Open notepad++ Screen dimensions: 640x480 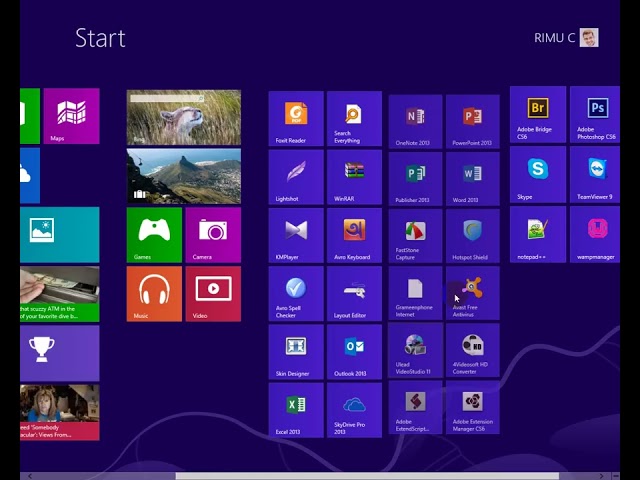538,235
